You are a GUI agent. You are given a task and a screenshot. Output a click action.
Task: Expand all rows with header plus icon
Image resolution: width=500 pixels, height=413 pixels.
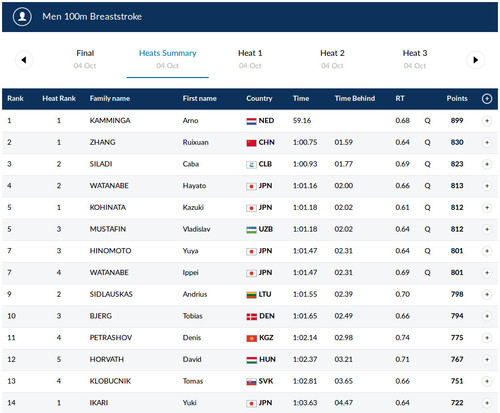[487, 99]
